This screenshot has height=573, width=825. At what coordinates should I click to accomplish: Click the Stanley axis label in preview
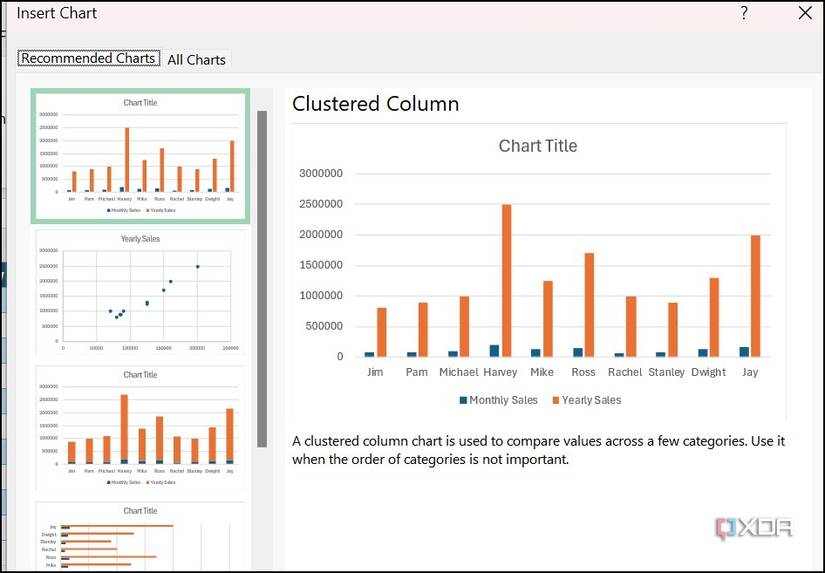coord(666,372)
